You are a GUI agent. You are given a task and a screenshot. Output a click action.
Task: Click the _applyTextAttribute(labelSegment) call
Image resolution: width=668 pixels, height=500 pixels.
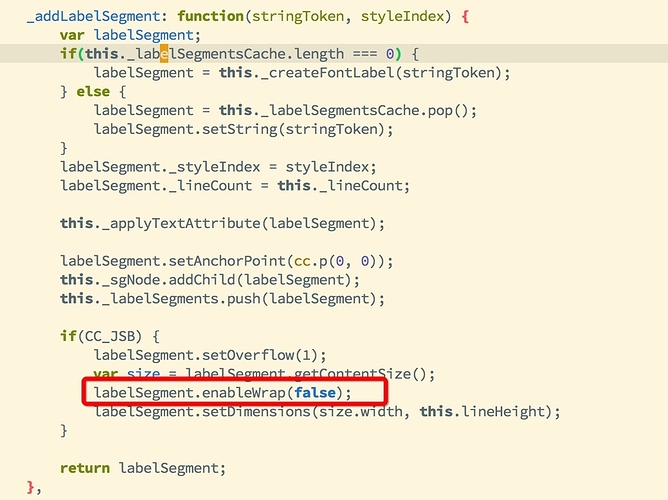click(x=243, y=224)
